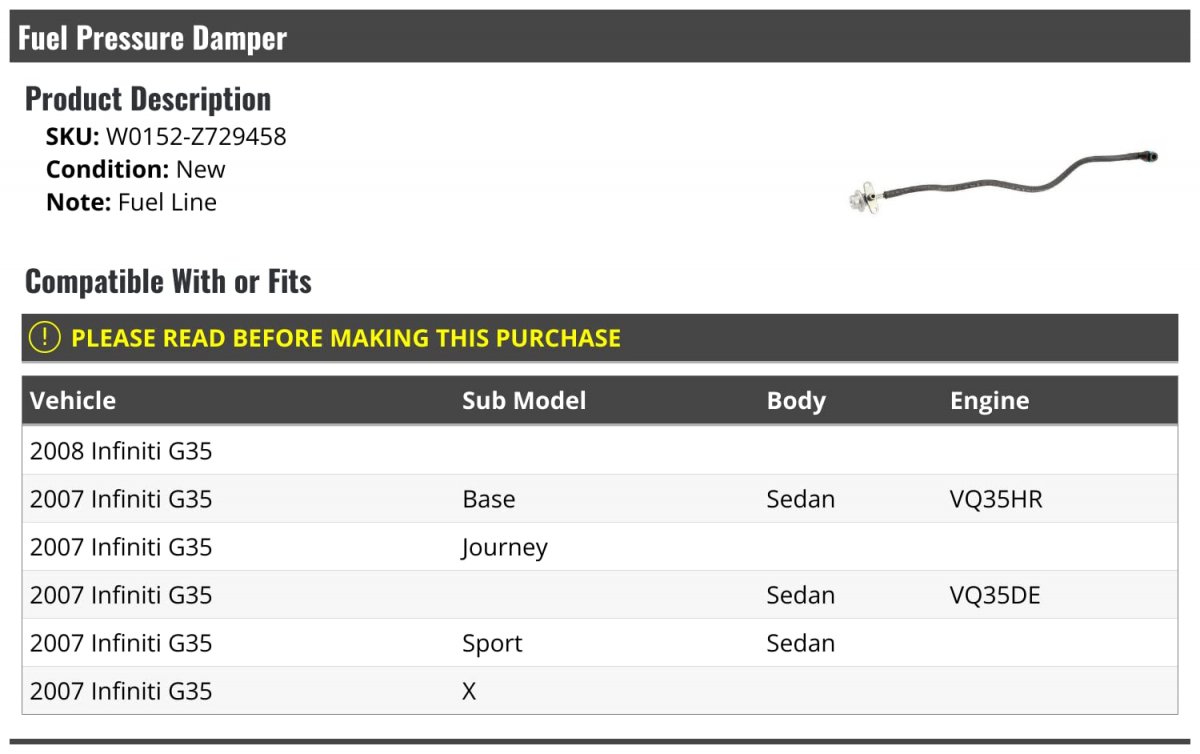This screenshot has width=1200, height=754.
Task: Click the yellow exclamation warning icon
Action: click(x=45, y=338)
